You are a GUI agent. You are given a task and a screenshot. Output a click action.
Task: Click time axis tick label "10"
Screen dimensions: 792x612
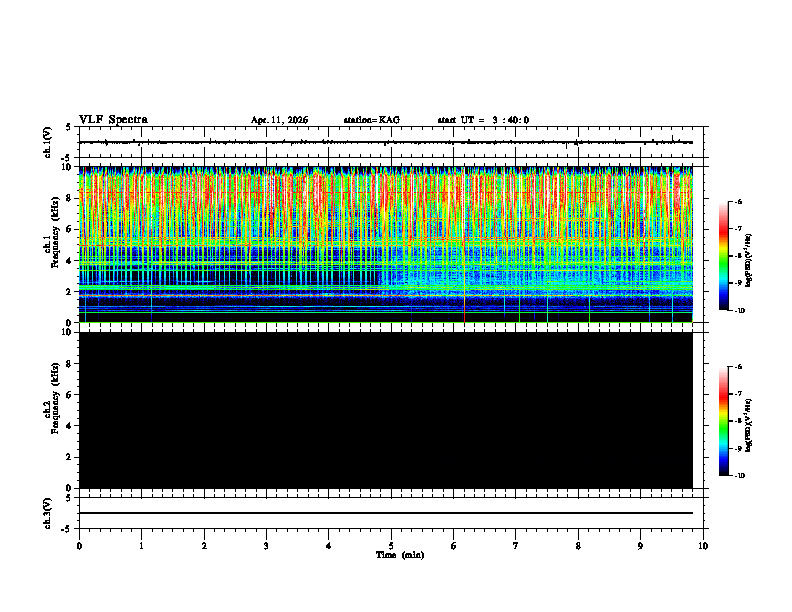tap(703, 546)
